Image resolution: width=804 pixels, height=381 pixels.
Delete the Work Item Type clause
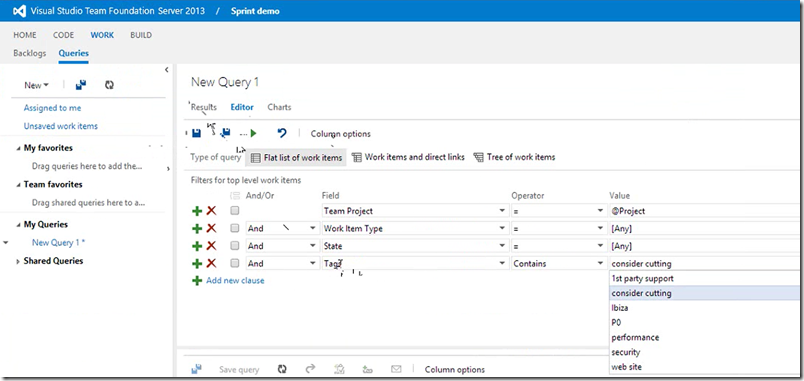(211, 228)
